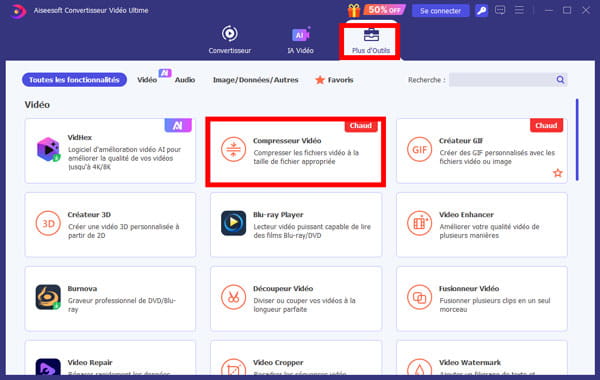Click the 50% OFF gift promotion

pyautogui.click(x=376, y=10)
